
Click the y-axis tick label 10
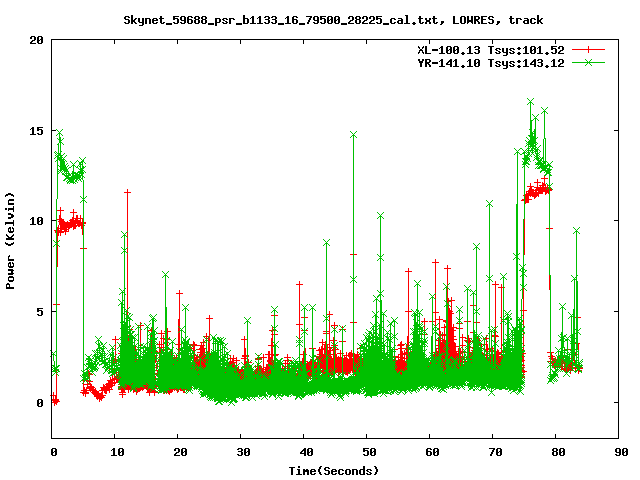tap(36, 221)
